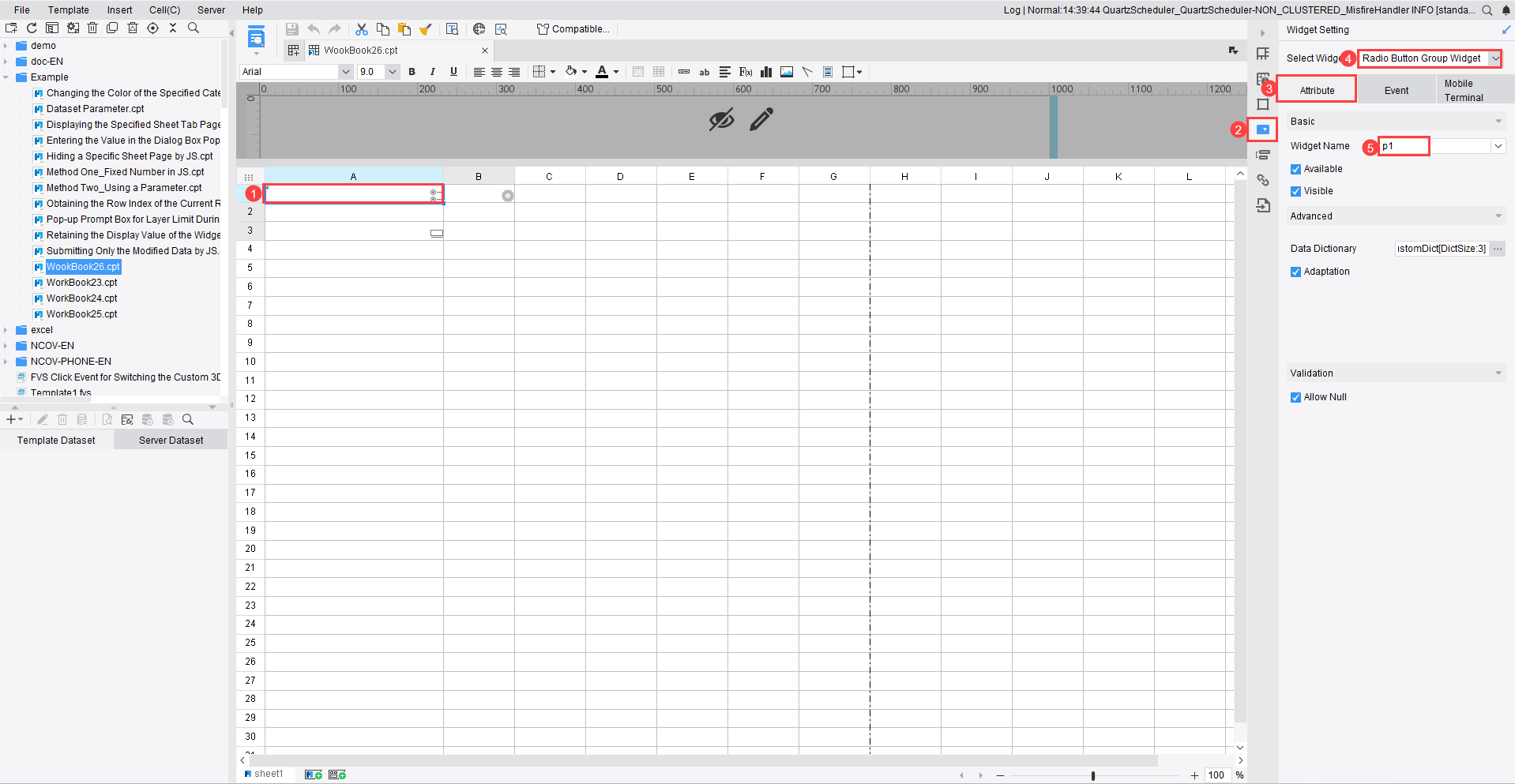Open the cell element sidebar icon
This screenshot has height=784, width=1515.
coord(1263,54)
